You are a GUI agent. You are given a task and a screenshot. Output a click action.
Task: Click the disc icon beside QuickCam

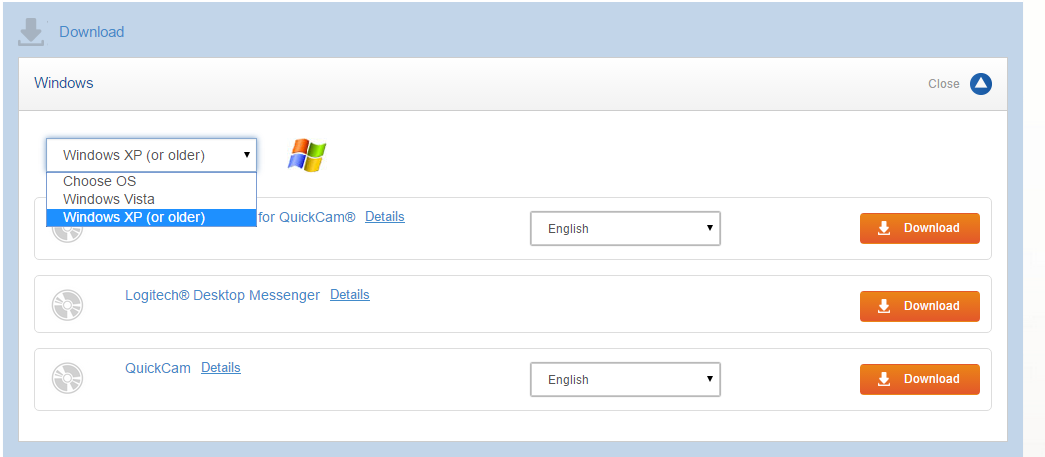click(x=67, y=378)
